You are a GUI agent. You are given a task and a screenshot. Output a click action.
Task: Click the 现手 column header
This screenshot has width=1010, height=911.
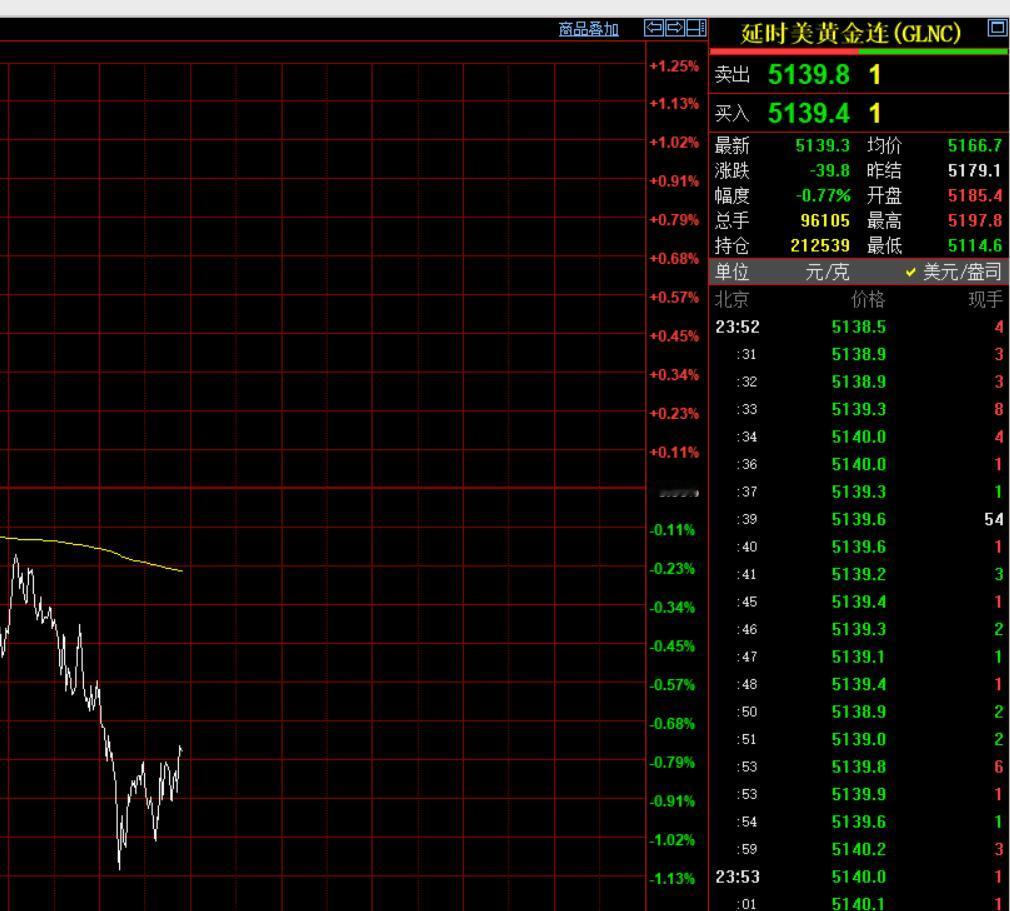click(986, 300)
